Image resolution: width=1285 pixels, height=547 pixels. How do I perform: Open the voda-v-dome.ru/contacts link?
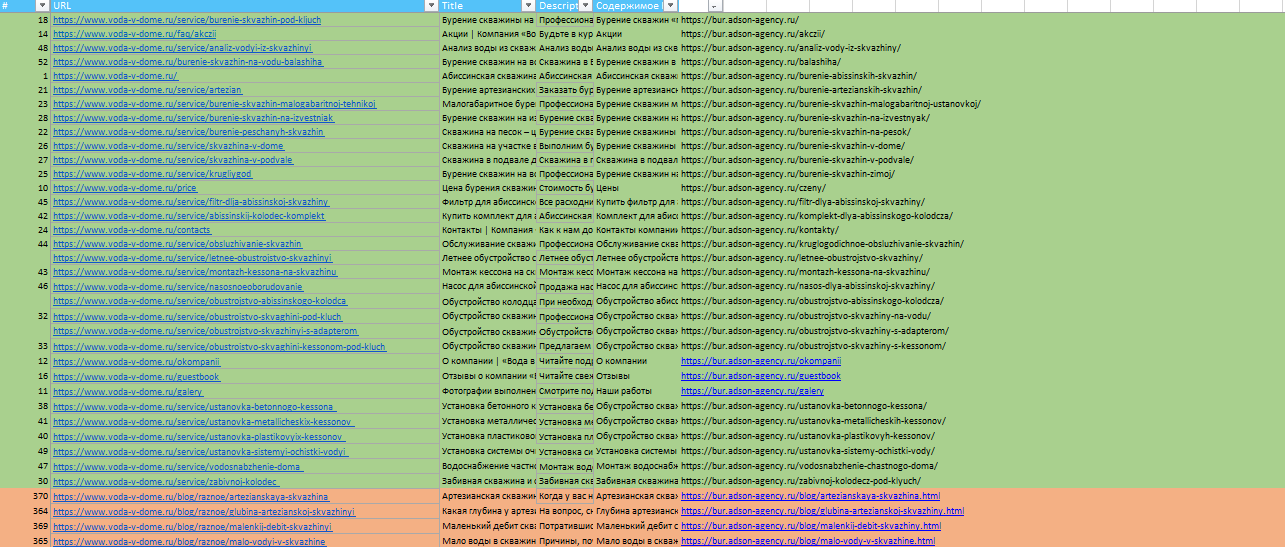pos(132,230)
